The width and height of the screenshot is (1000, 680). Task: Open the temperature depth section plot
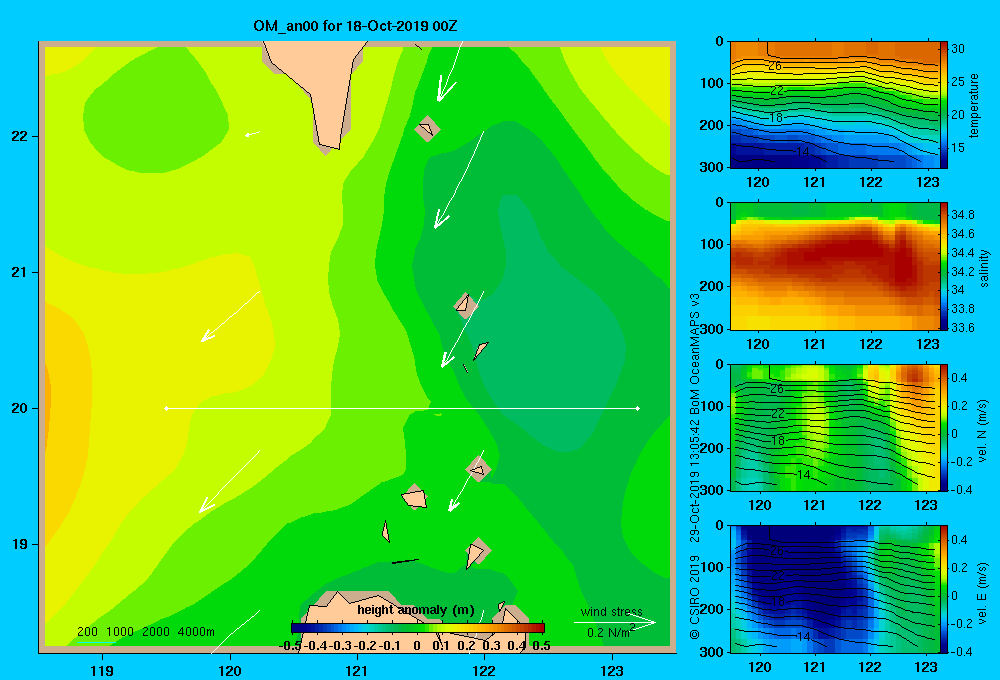[x=835, y=105]
